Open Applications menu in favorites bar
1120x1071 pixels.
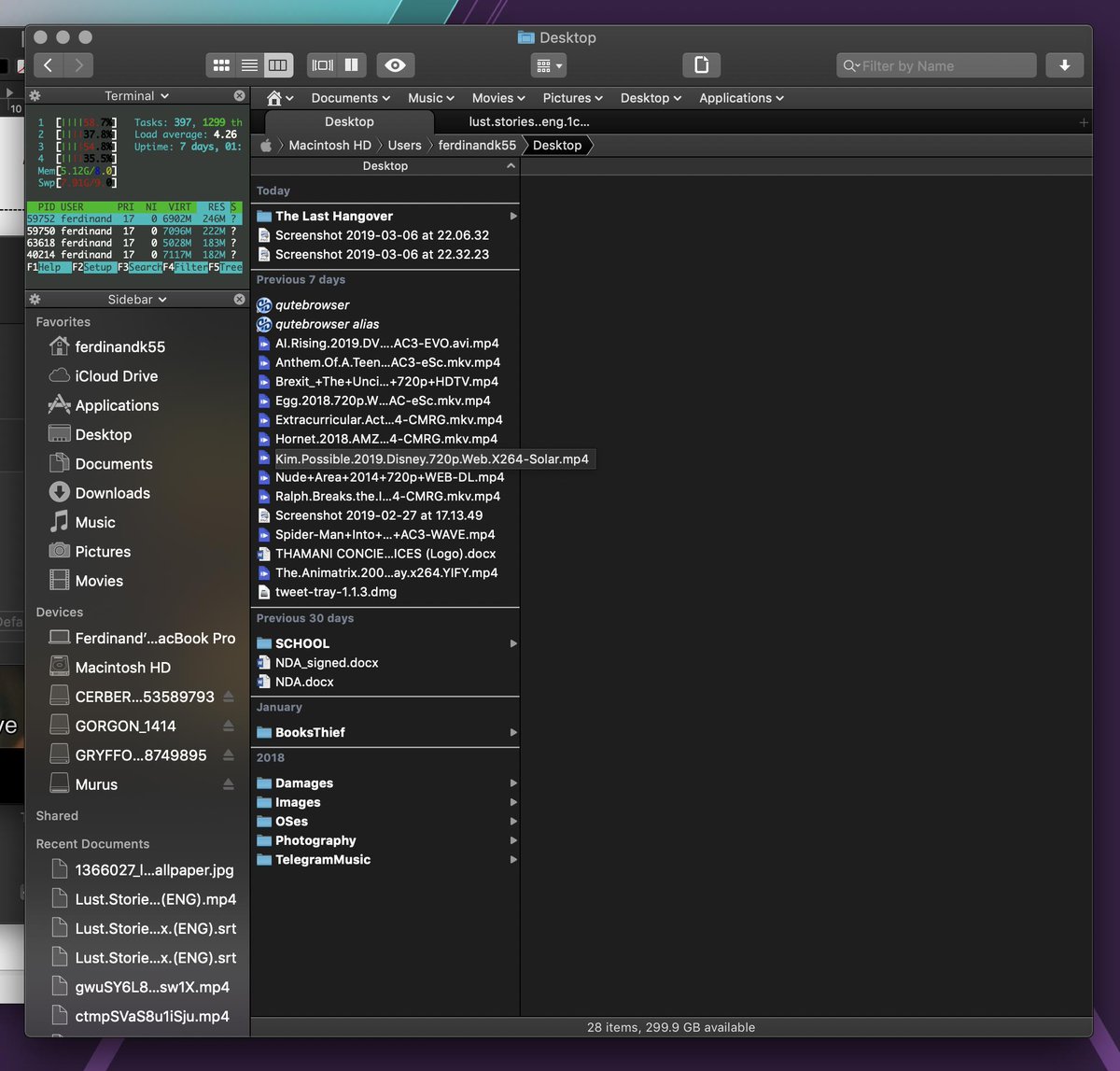(741, 98)
